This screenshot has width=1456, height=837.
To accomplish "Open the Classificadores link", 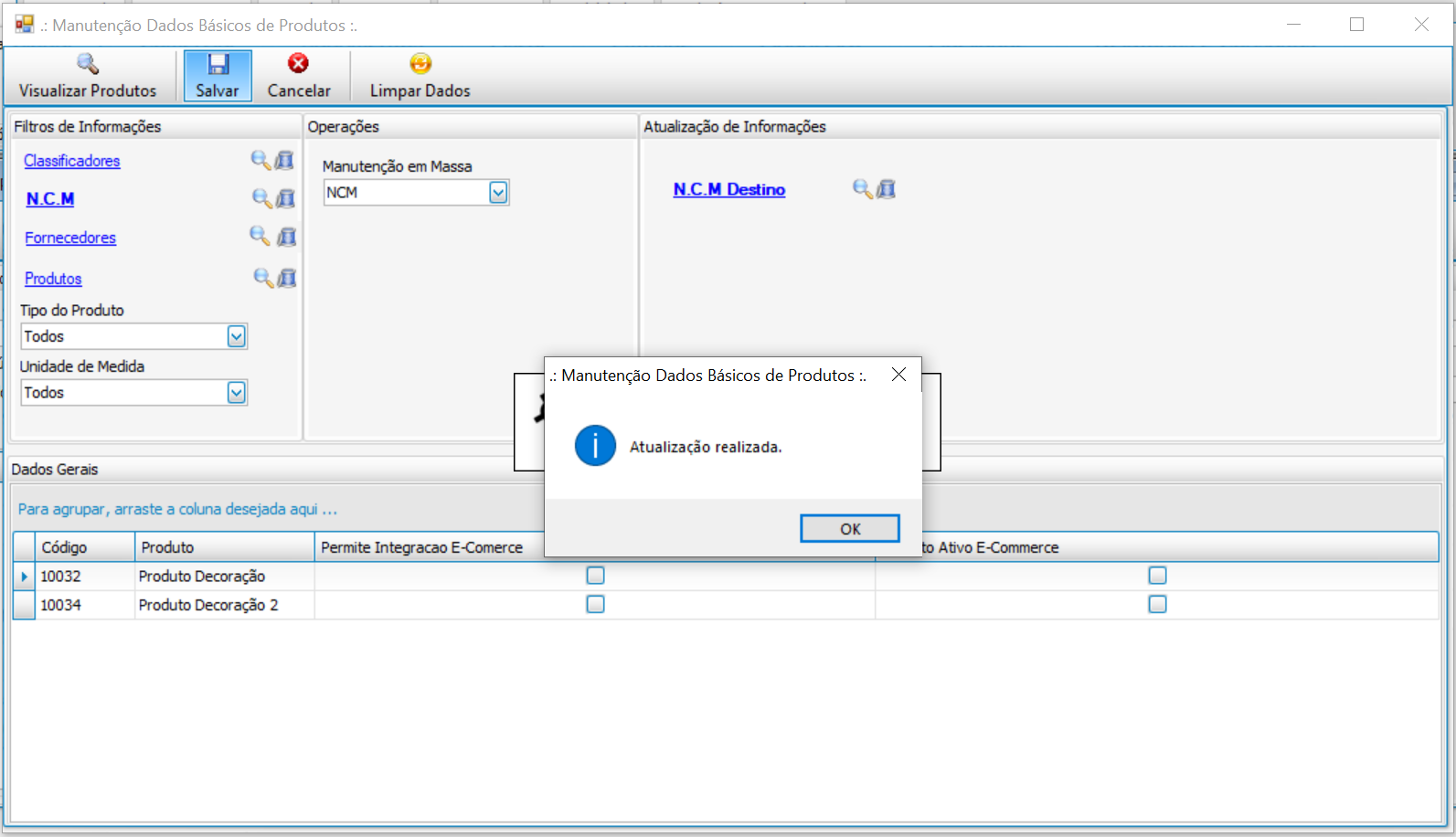I will (72, 161).
